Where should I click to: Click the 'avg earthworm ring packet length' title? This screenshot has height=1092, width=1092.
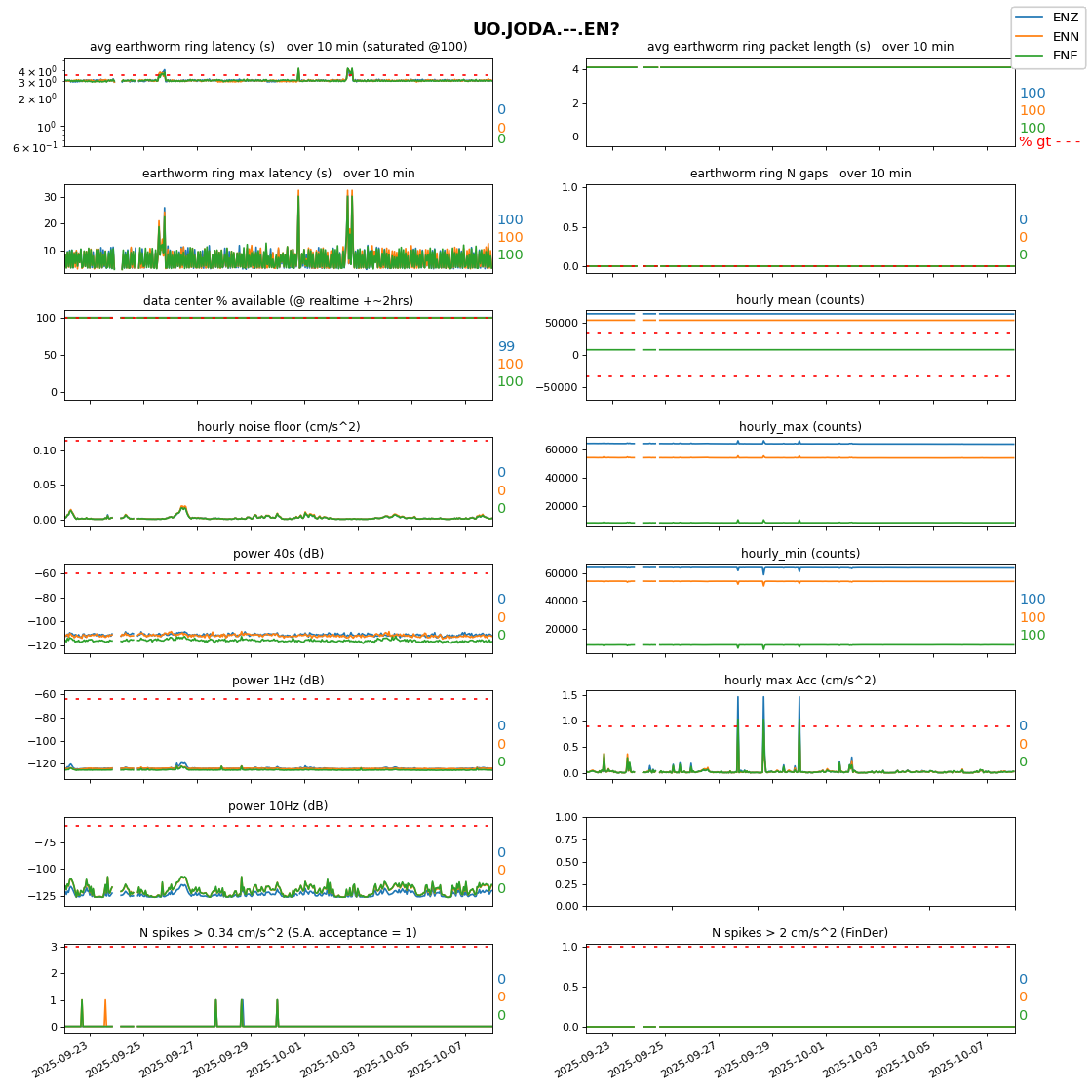point(799,47)
